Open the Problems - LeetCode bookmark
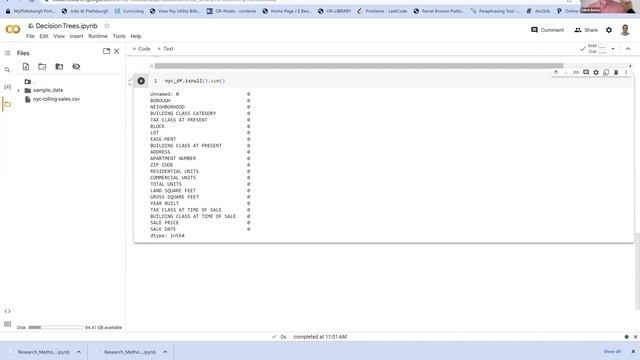This screenshot has height=360, width=640. (382, 11)
